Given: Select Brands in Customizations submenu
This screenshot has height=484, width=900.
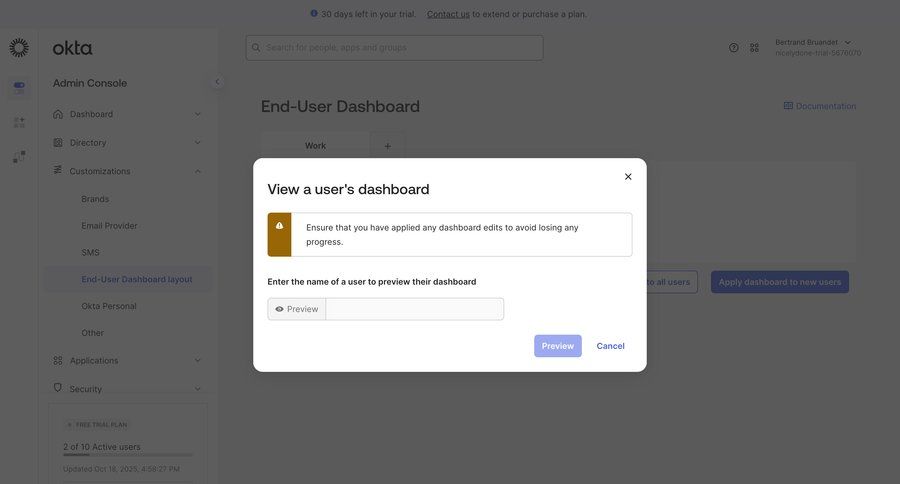Looking at the screenshot, I should (x=95, y=199).
